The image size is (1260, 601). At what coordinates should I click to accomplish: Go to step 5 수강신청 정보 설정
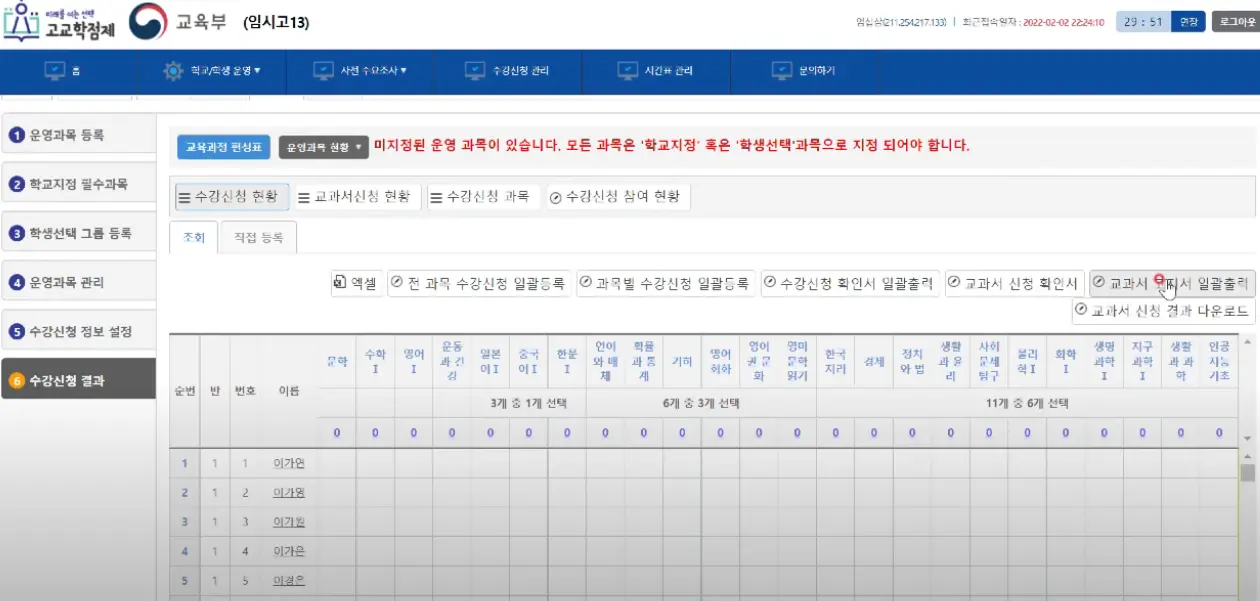(x=79, y=331)
